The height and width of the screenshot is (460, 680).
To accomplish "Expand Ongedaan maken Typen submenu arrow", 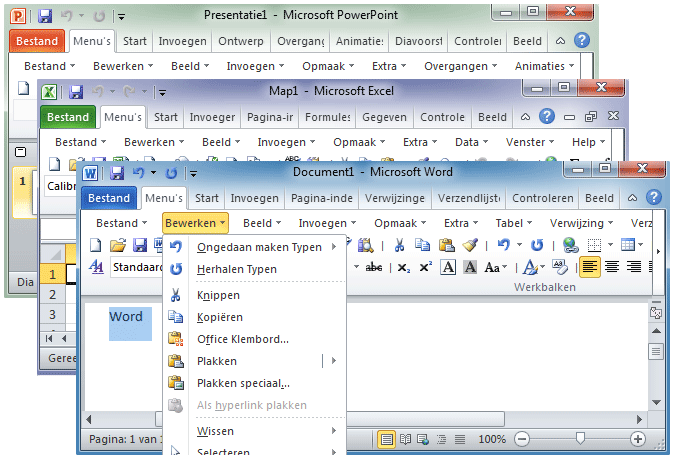I will pyautogui.click(x=334, y=247).
